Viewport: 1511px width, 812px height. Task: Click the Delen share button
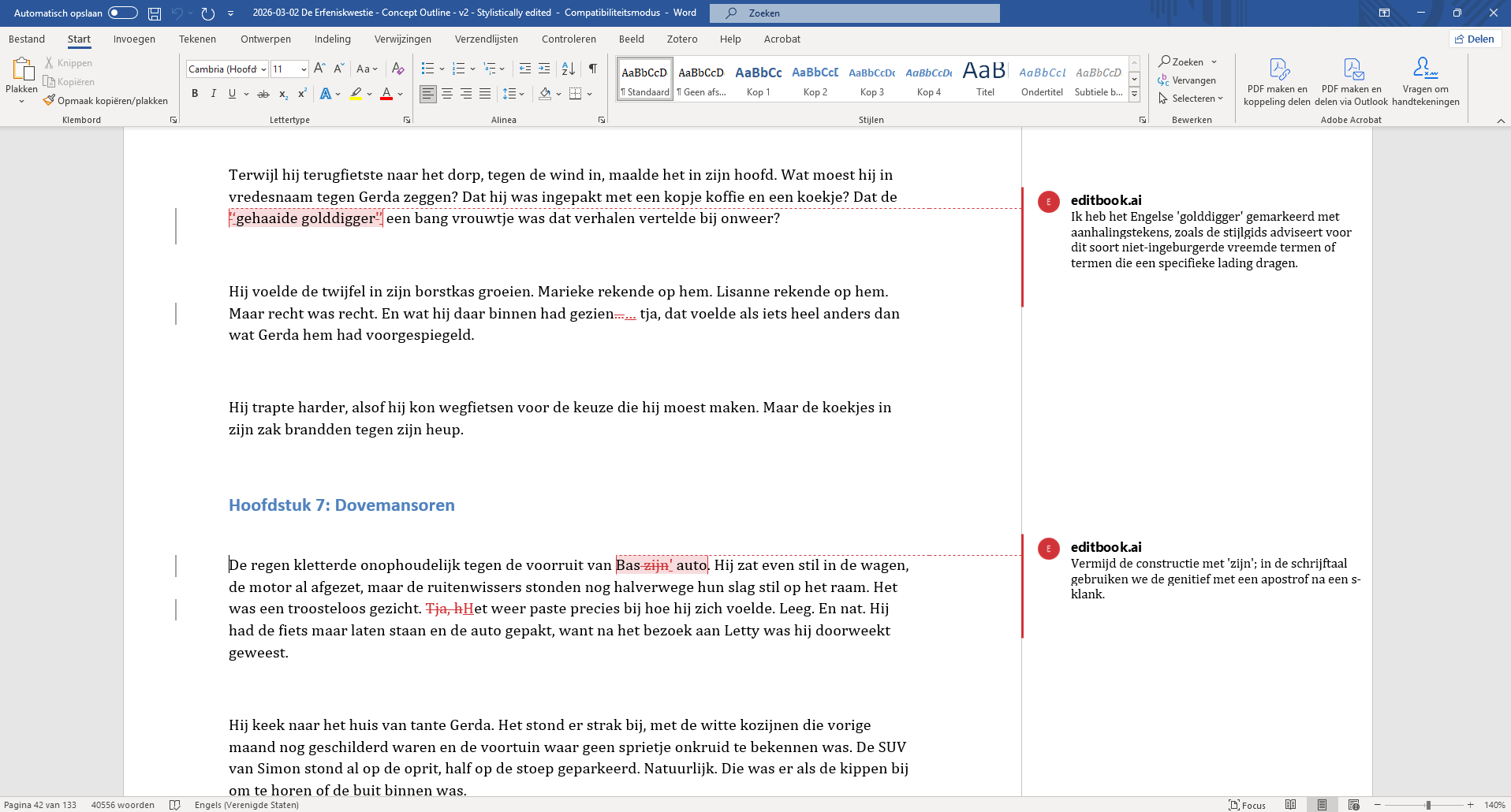[1475, 39]
